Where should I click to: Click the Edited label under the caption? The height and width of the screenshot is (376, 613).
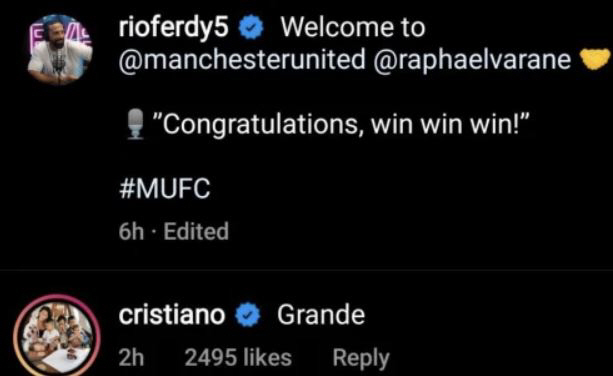tap(196, 231)
